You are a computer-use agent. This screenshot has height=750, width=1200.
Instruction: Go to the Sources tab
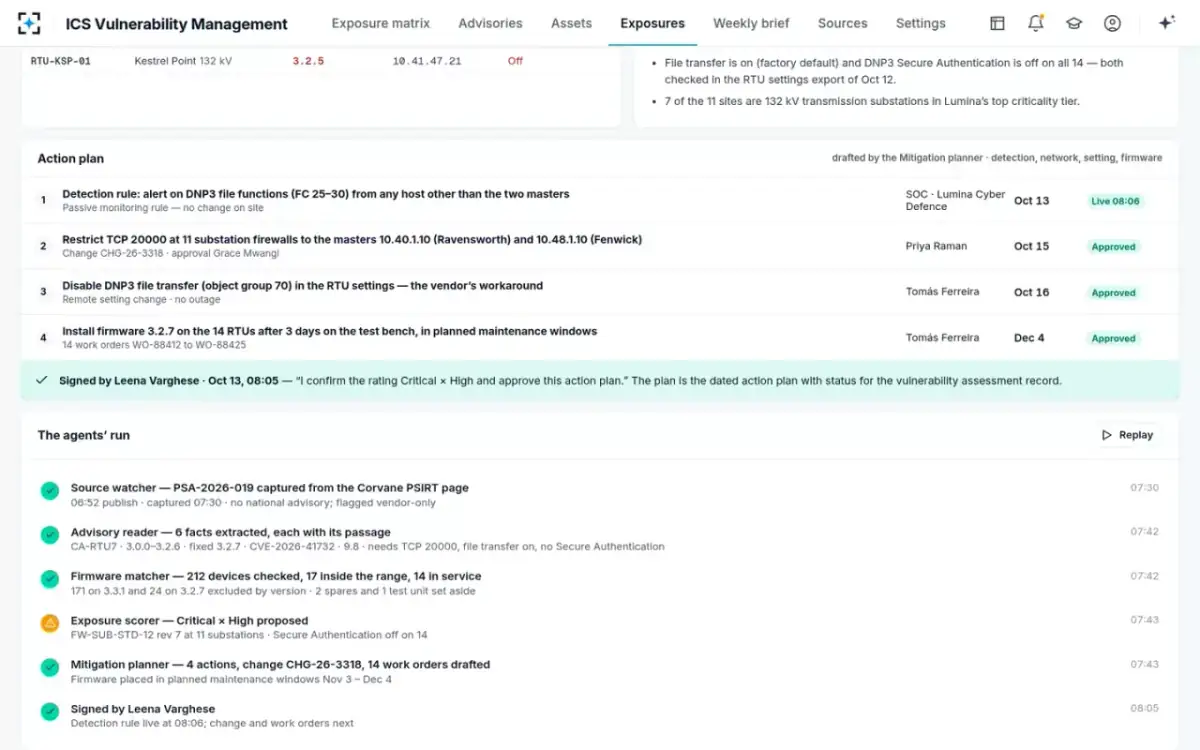[x=842, y=23]
